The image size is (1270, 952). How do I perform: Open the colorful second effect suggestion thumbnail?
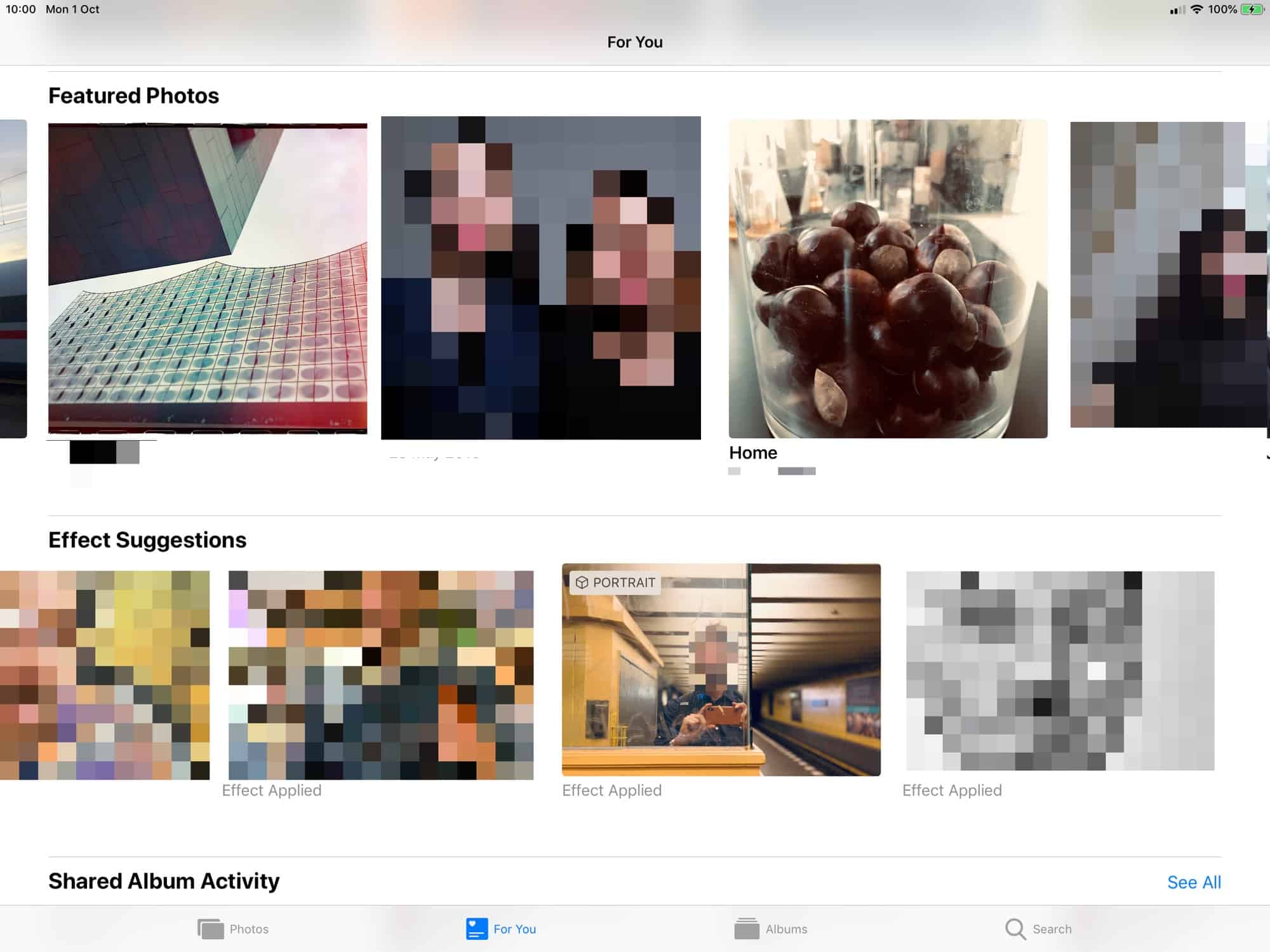381,675
